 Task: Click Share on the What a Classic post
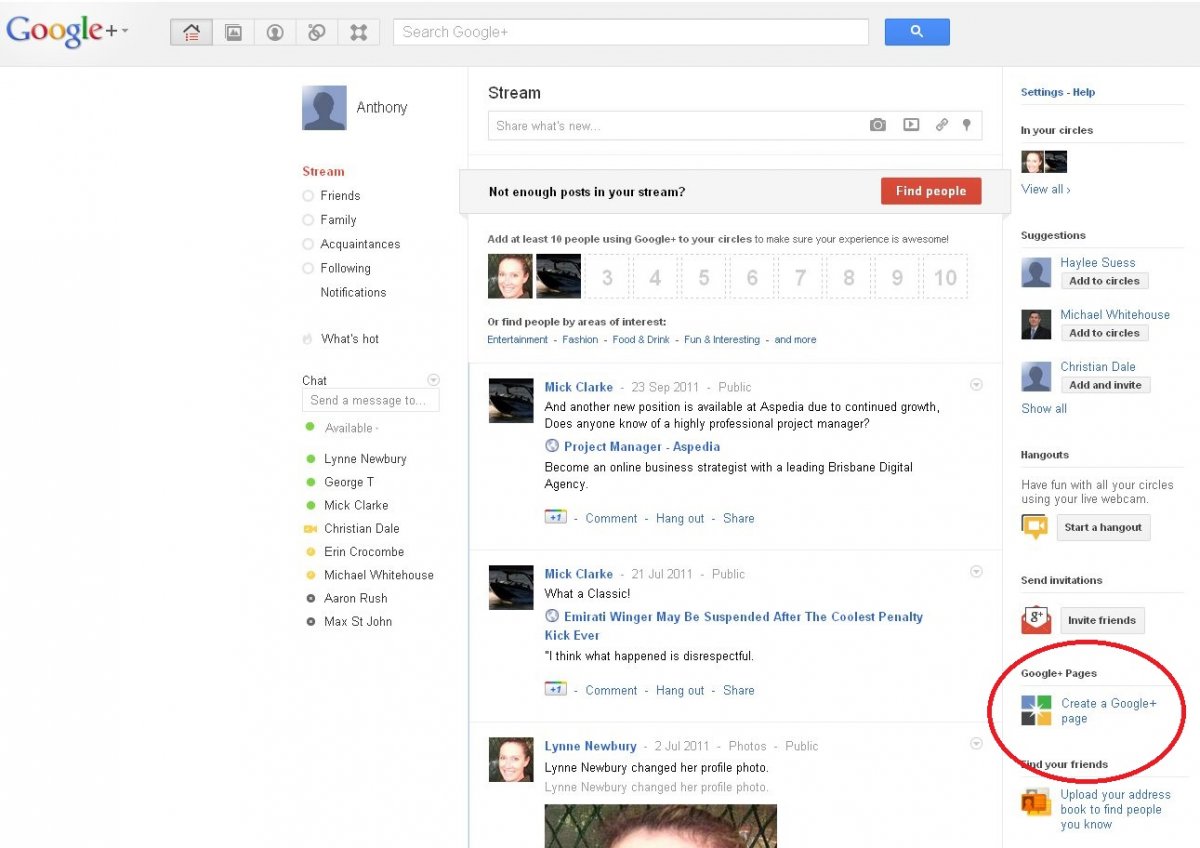(x=739, y=690)
